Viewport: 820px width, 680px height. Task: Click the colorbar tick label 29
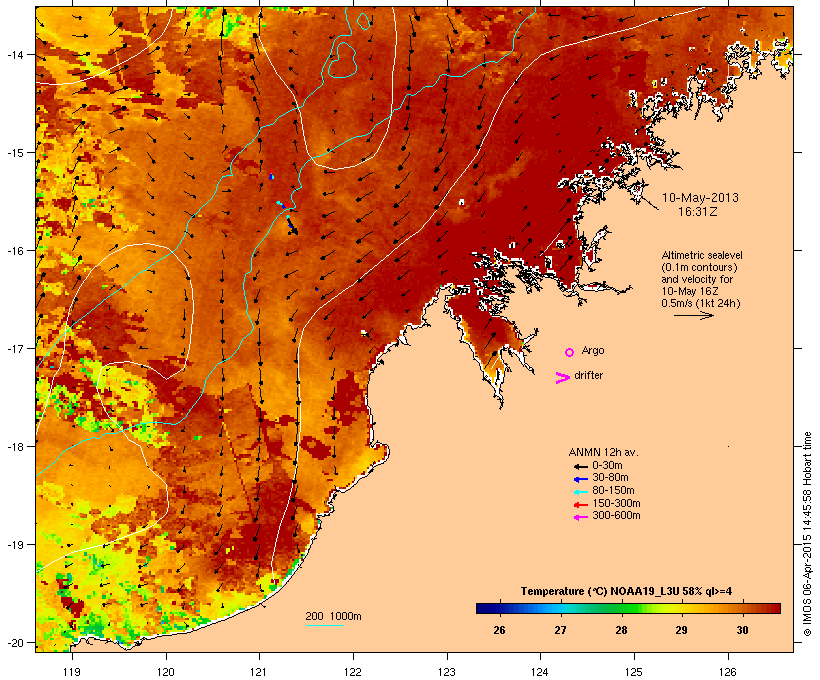coord(681,630)
